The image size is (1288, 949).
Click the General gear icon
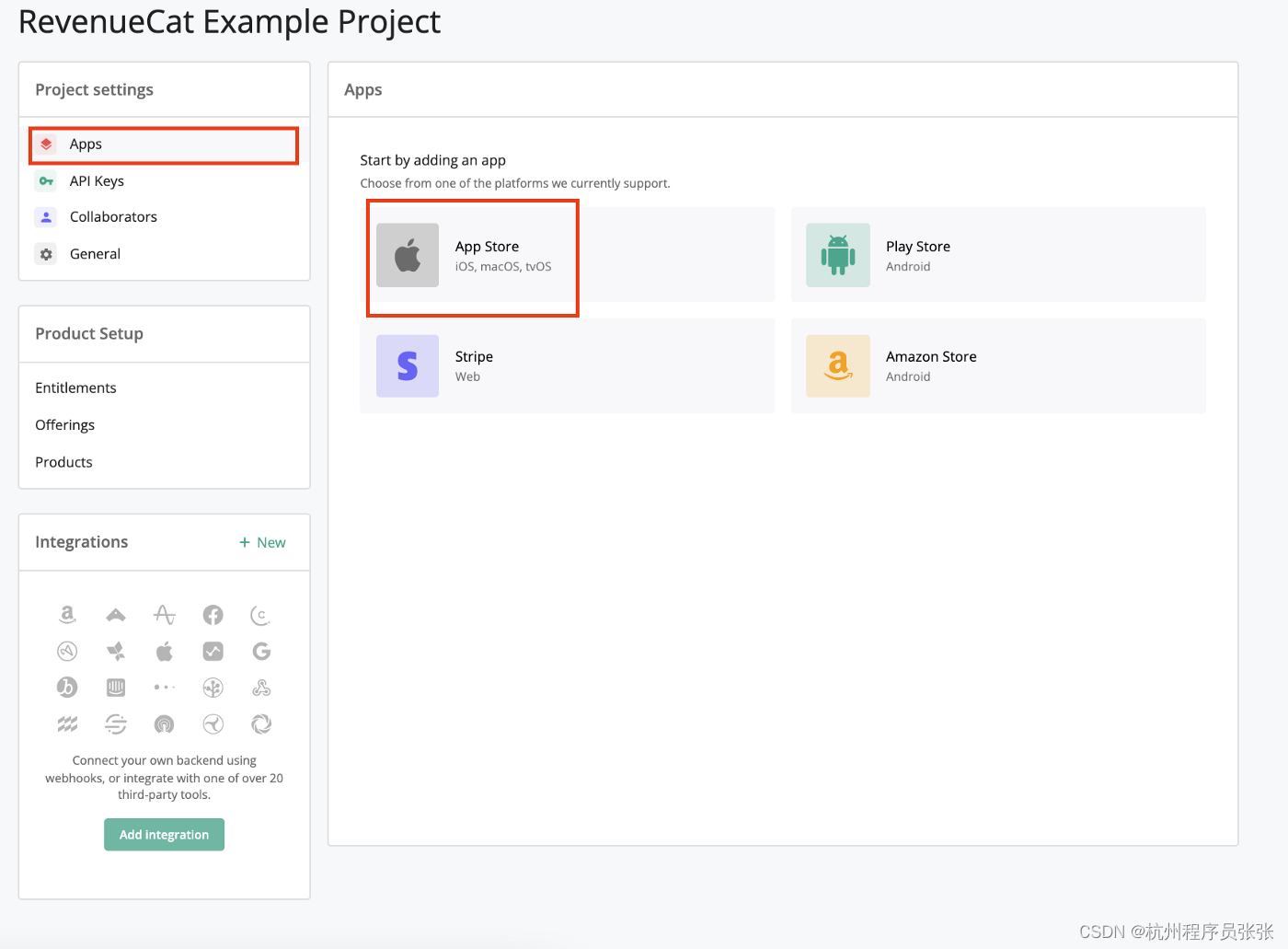point(46,254)
